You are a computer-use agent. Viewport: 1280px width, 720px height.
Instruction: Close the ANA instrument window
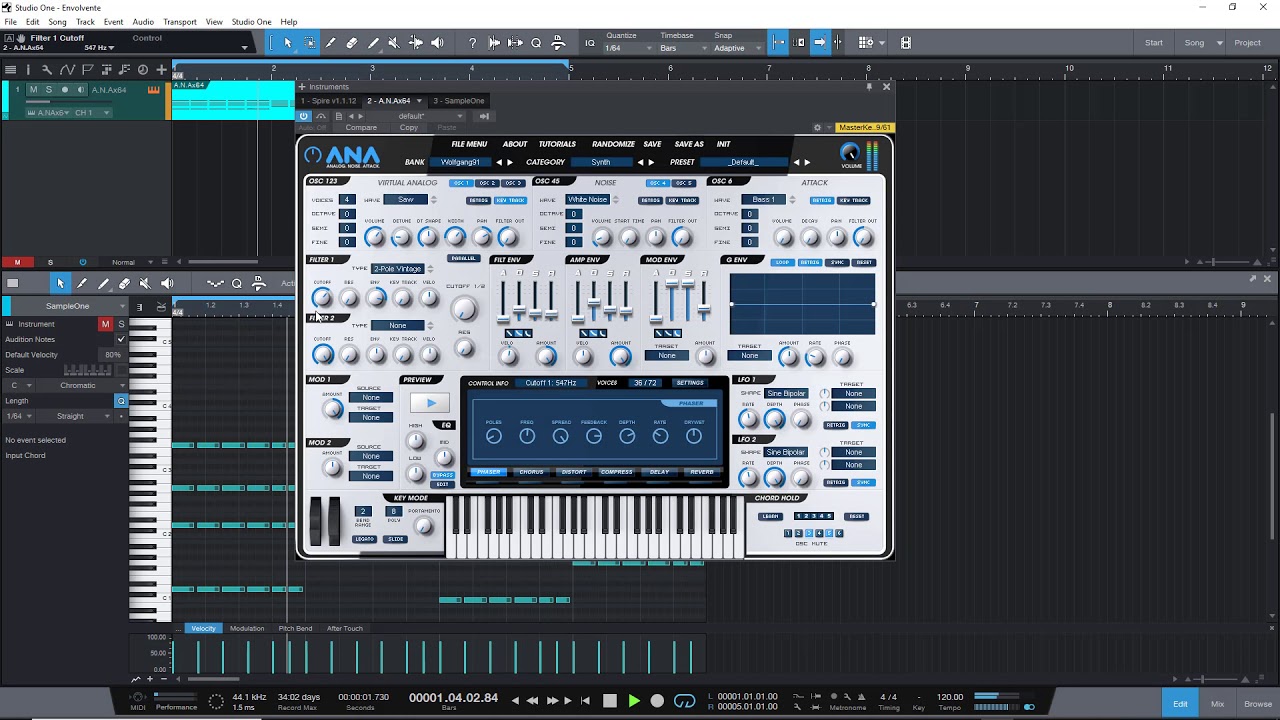[x=886, y=87]
